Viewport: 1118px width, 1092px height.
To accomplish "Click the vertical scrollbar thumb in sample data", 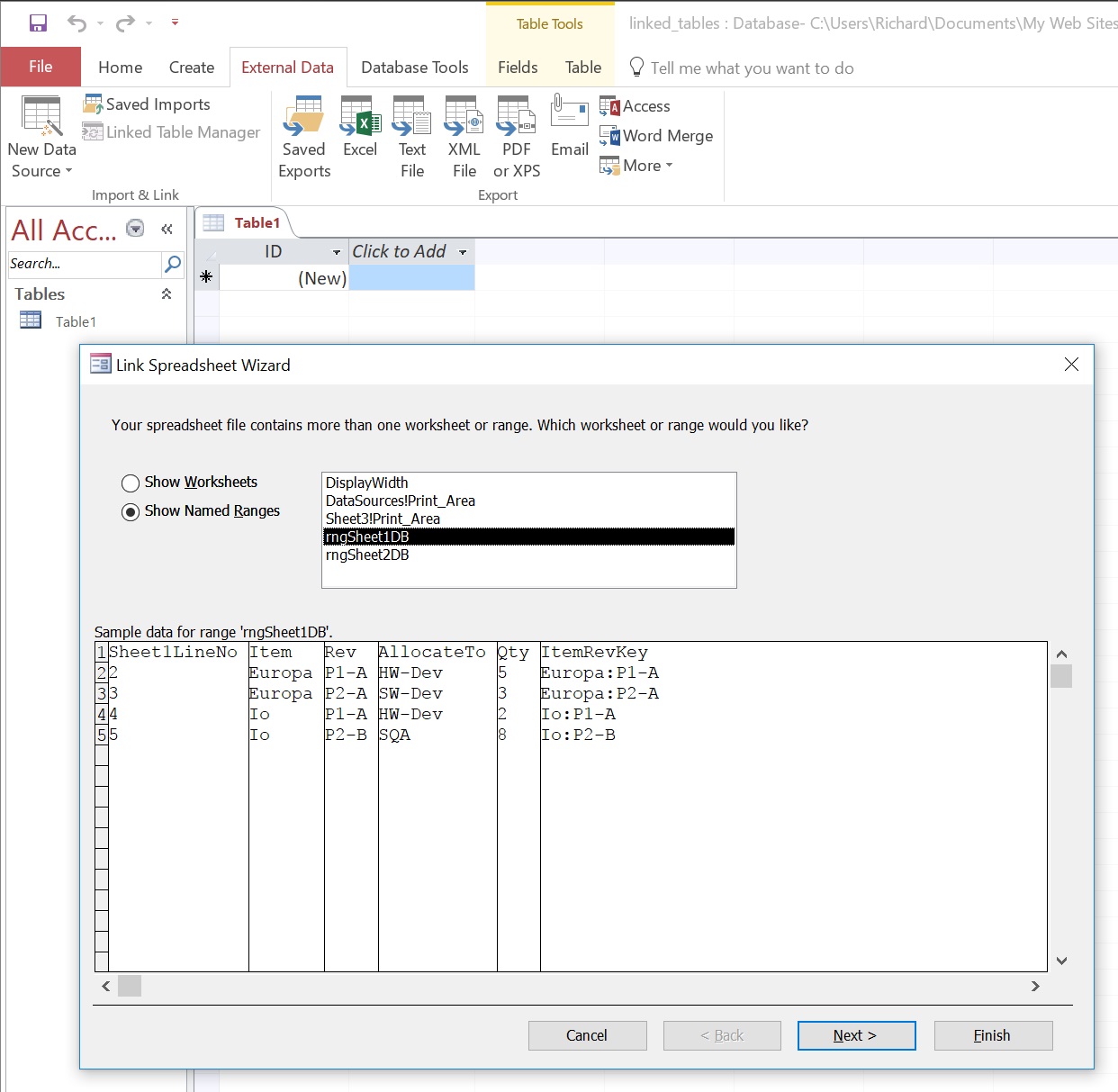I will point(1061,676).
